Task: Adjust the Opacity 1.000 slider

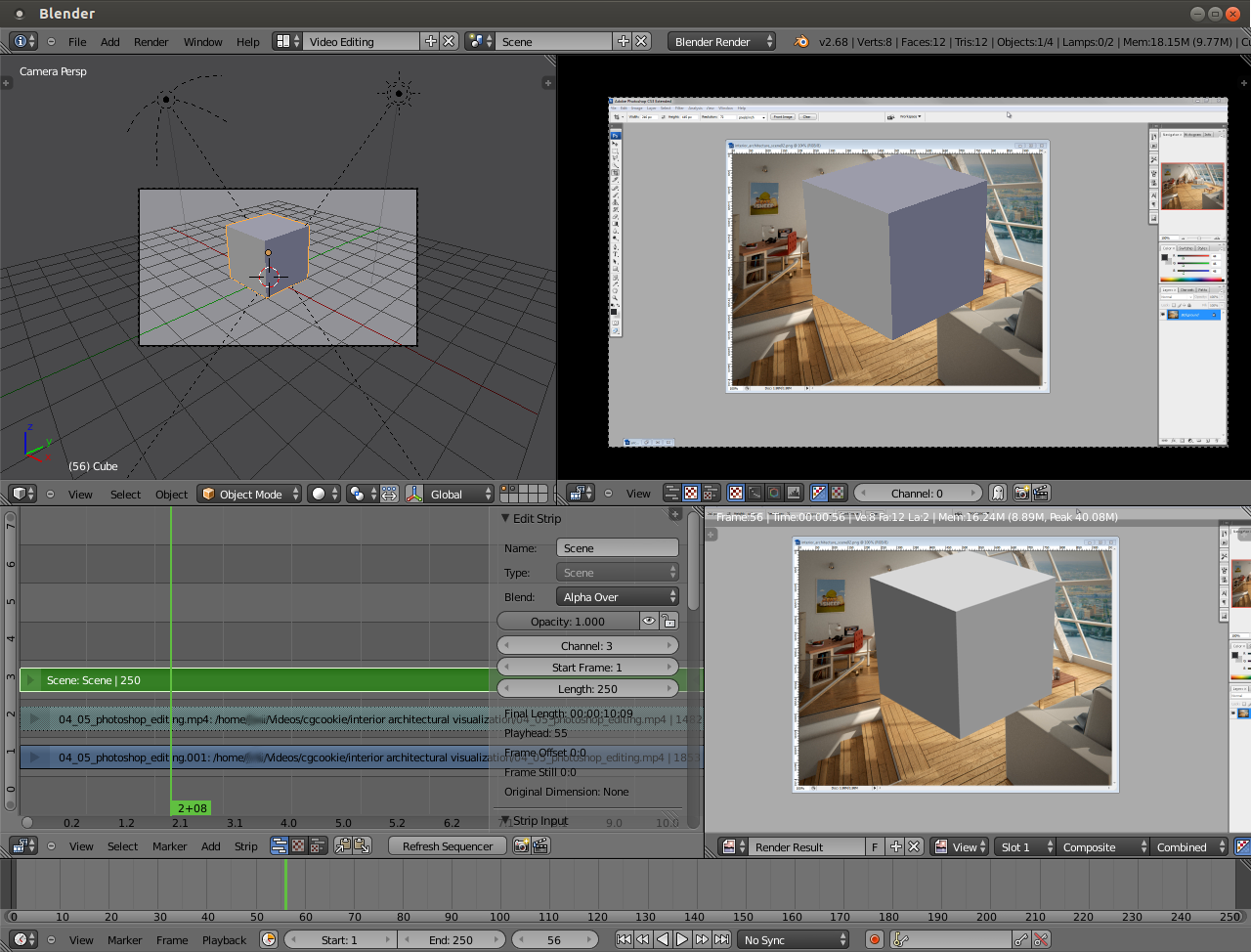Action: tap(568, 621)
